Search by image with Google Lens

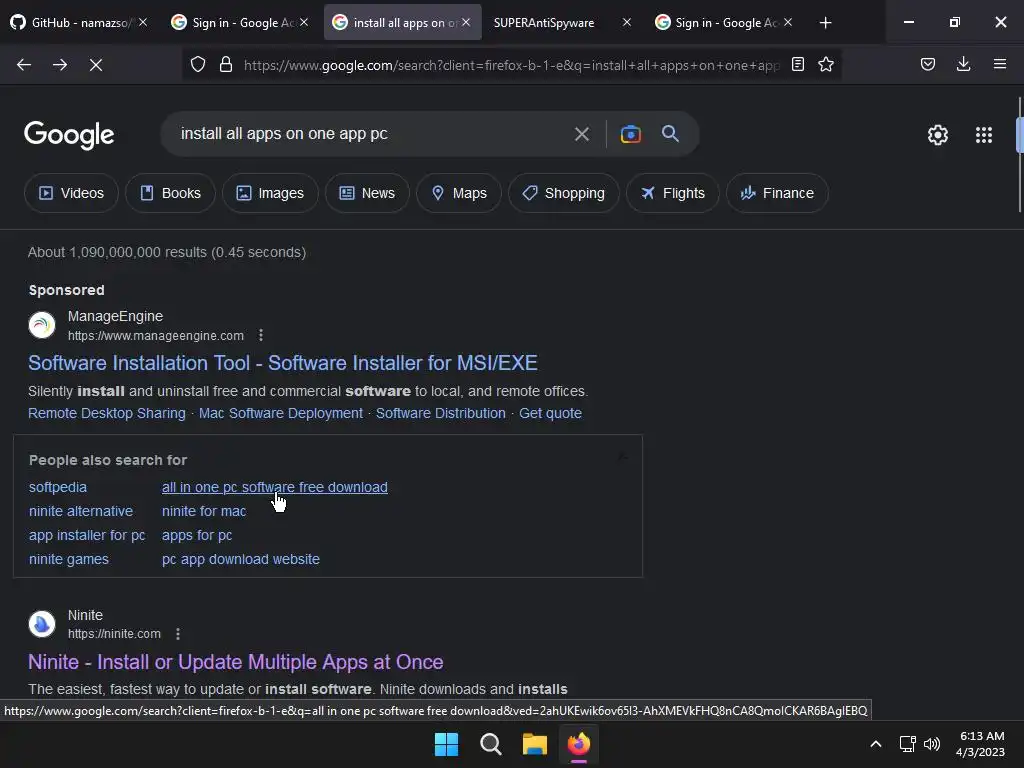631,135
